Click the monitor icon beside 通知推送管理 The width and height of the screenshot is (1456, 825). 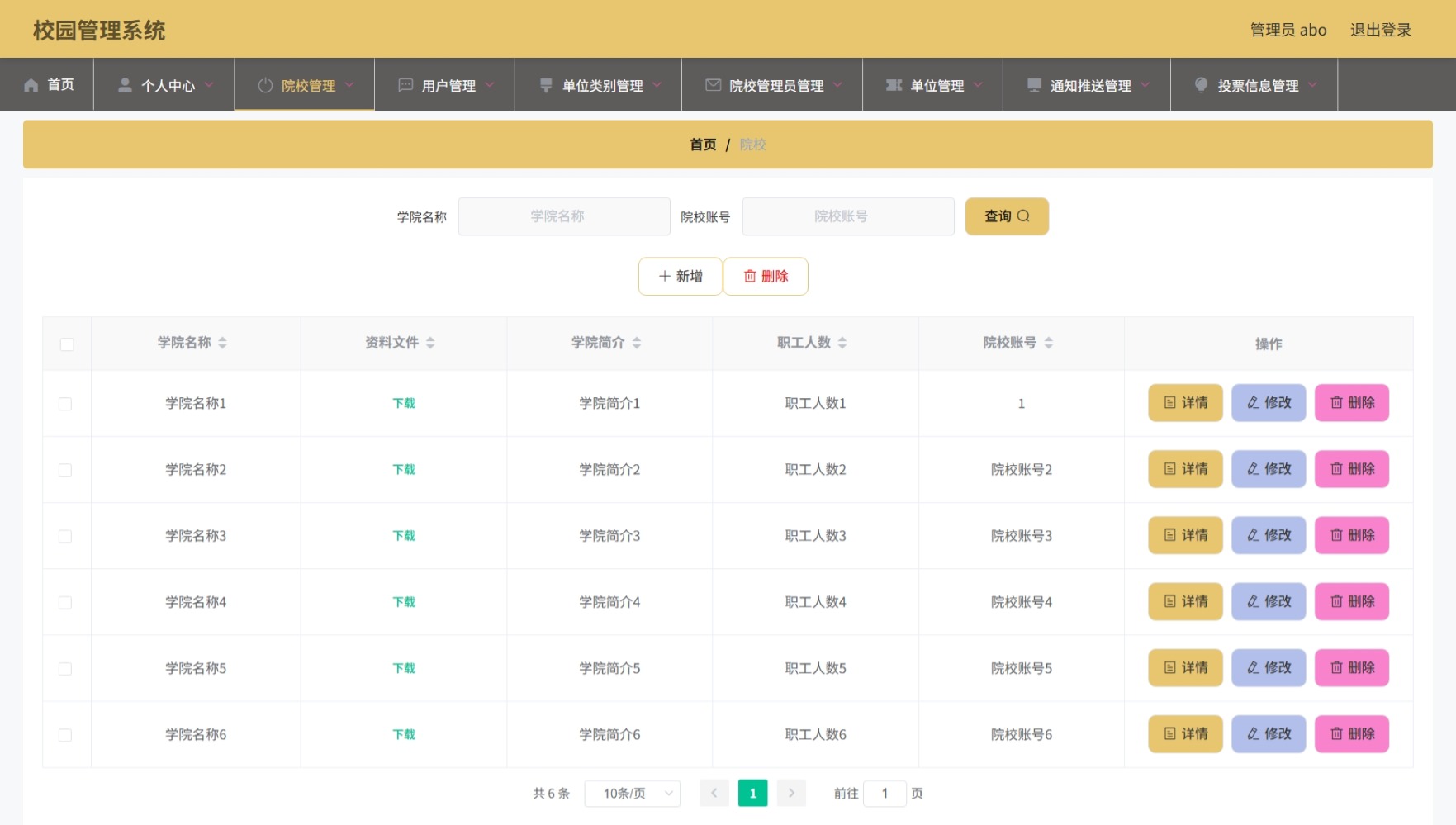pos(1034,85)
